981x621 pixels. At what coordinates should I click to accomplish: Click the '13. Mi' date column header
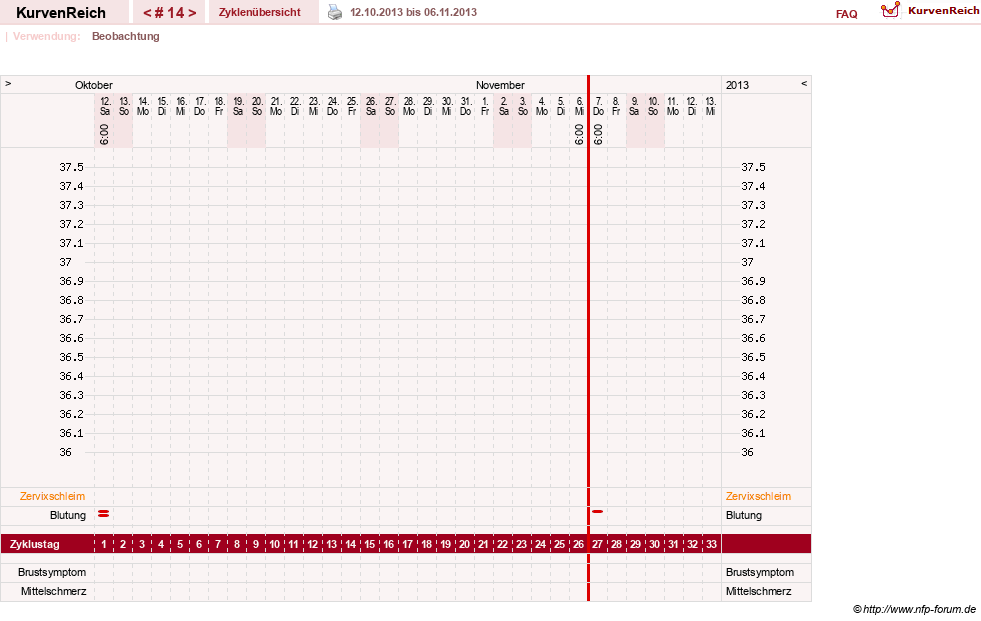pos(711,106)
